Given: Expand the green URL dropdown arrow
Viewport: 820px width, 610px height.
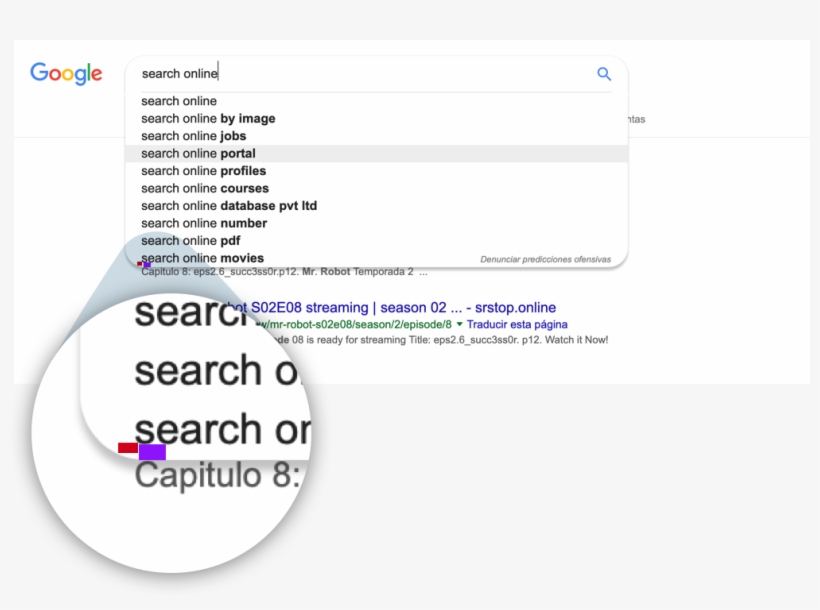Looking at the screenshot, I should [x=460, y=325].
